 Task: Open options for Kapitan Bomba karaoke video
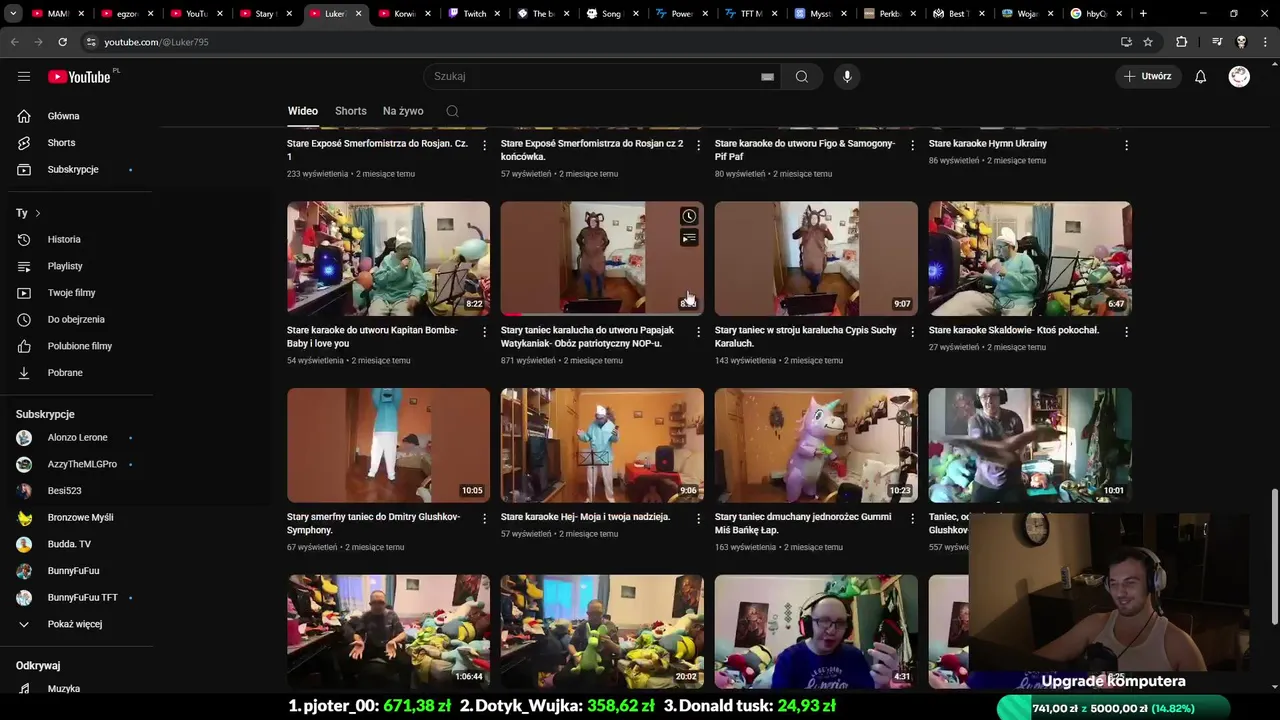[484, 332]
